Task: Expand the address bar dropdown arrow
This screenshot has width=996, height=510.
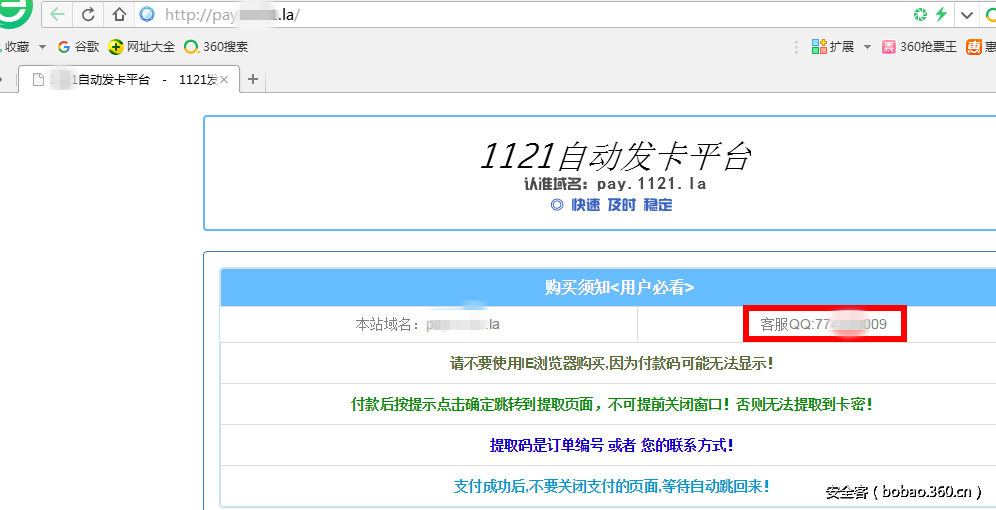Action: tap(966, 15)
